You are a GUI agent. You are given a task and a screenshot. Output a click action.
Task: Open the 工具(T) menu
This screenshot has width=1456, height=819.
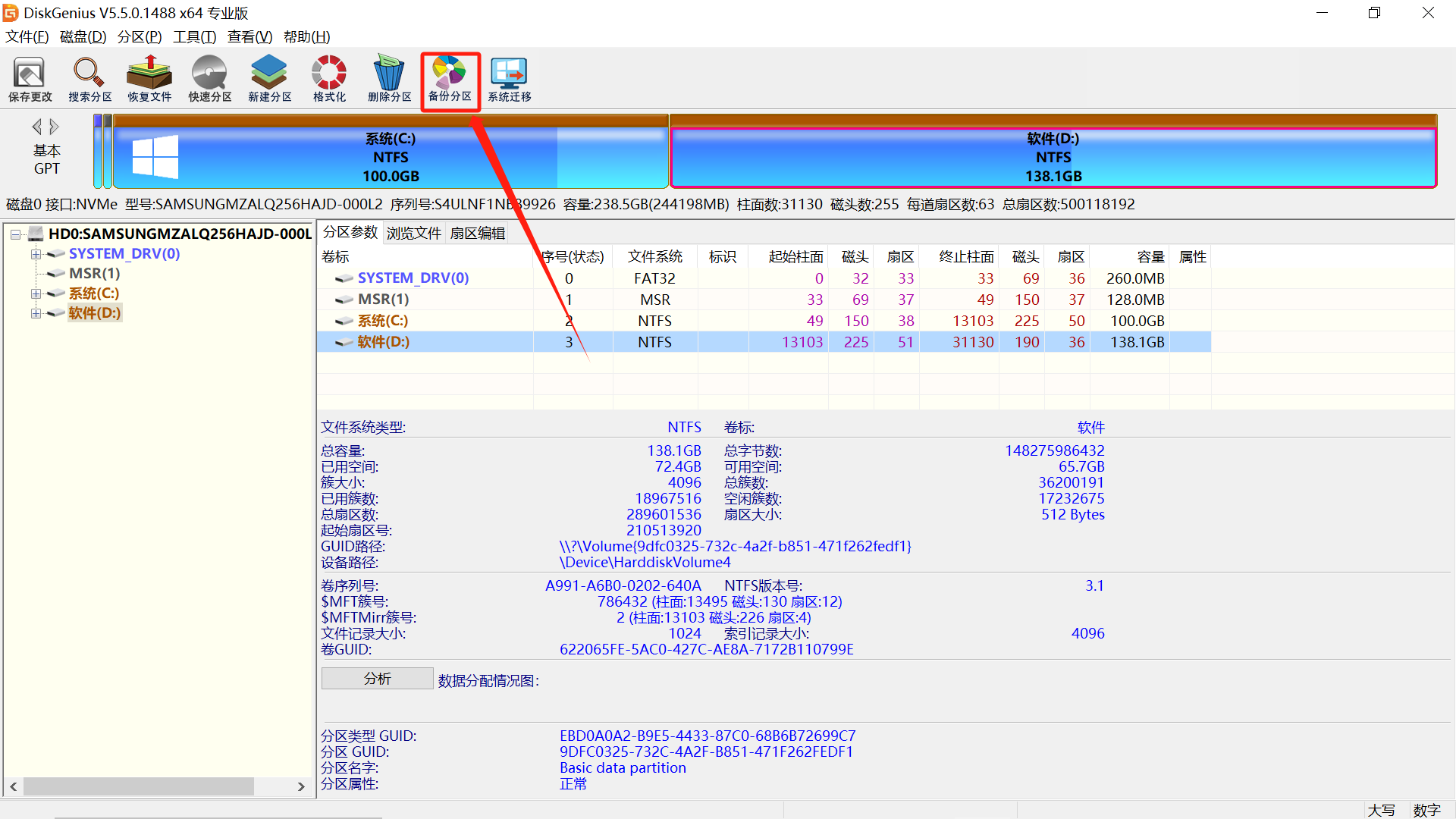click(194, 36)
